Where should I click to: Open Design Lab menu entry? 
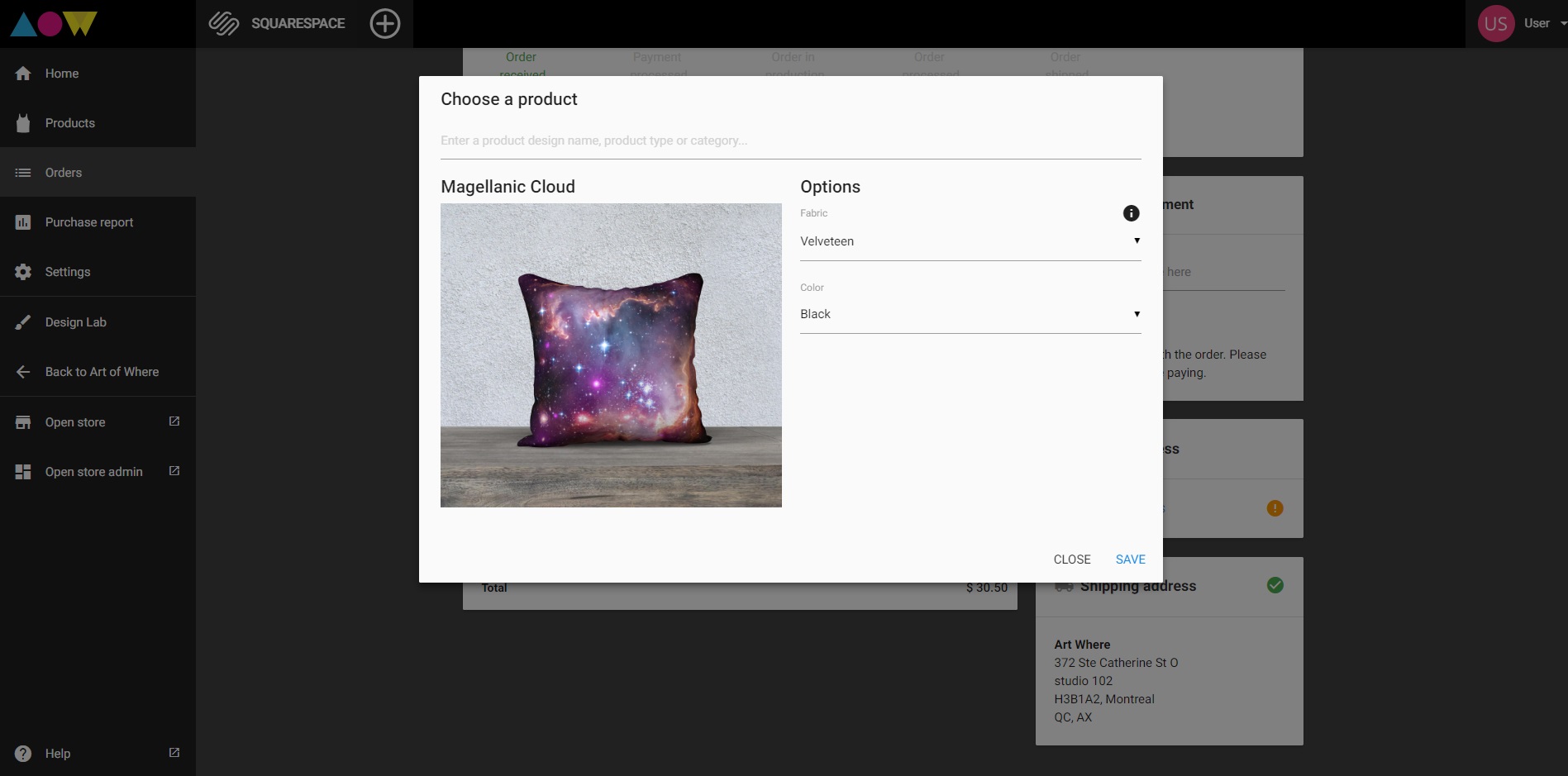tap(98, 322)
